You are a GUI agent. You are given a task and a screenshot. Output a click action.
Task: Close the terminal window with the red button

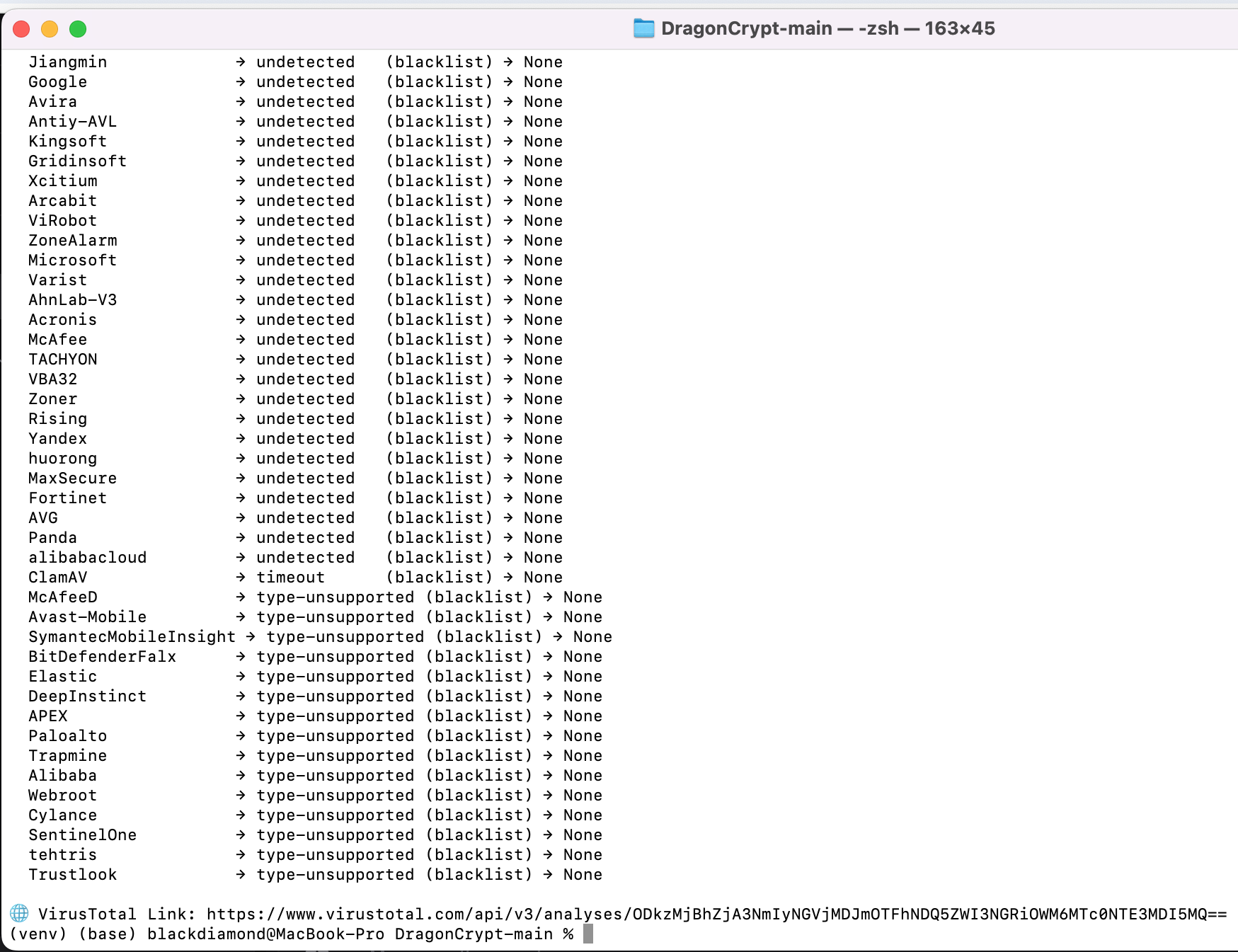(22, 29)
